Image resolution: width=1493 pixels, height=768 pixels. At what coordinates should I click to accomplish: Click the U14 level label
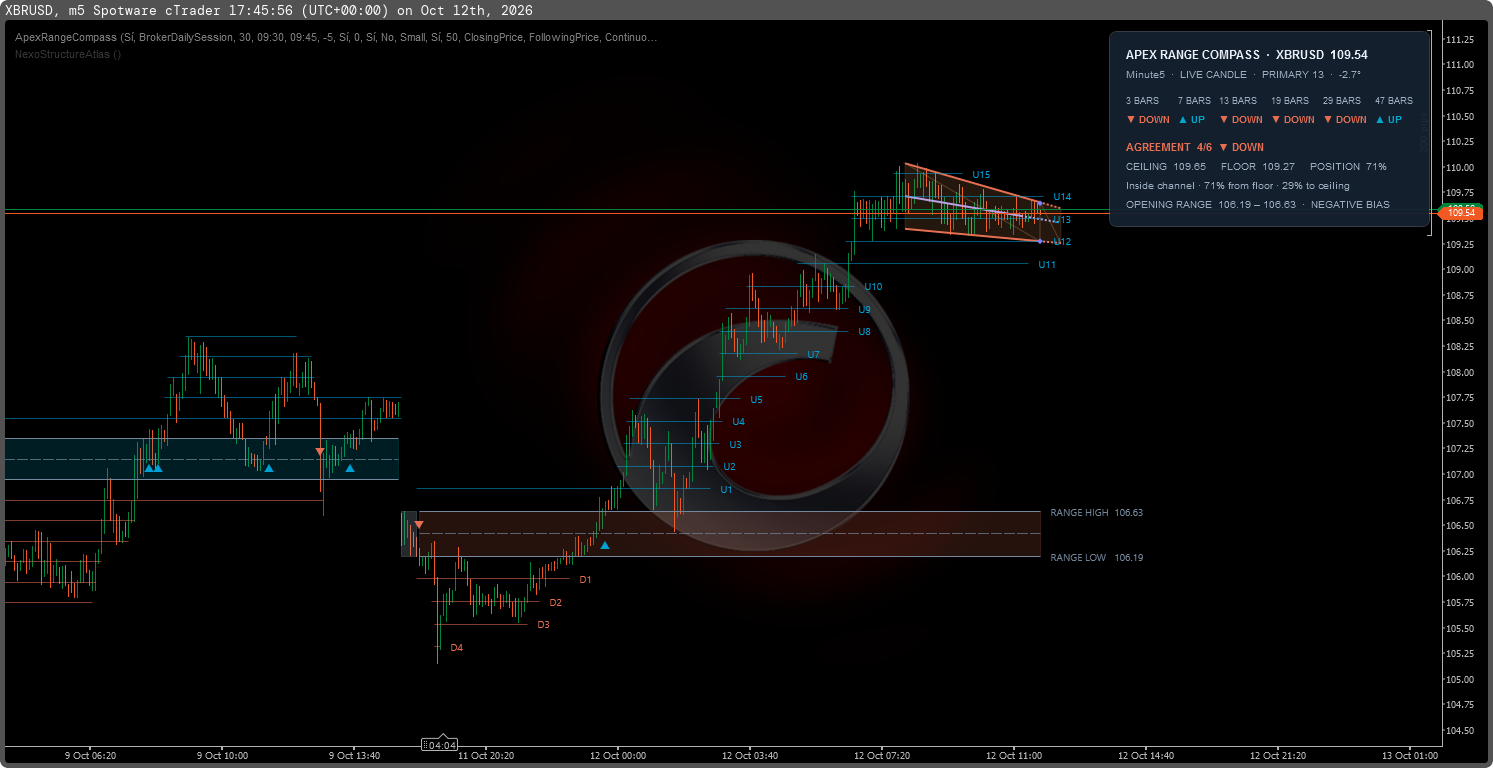(1062, 197)
